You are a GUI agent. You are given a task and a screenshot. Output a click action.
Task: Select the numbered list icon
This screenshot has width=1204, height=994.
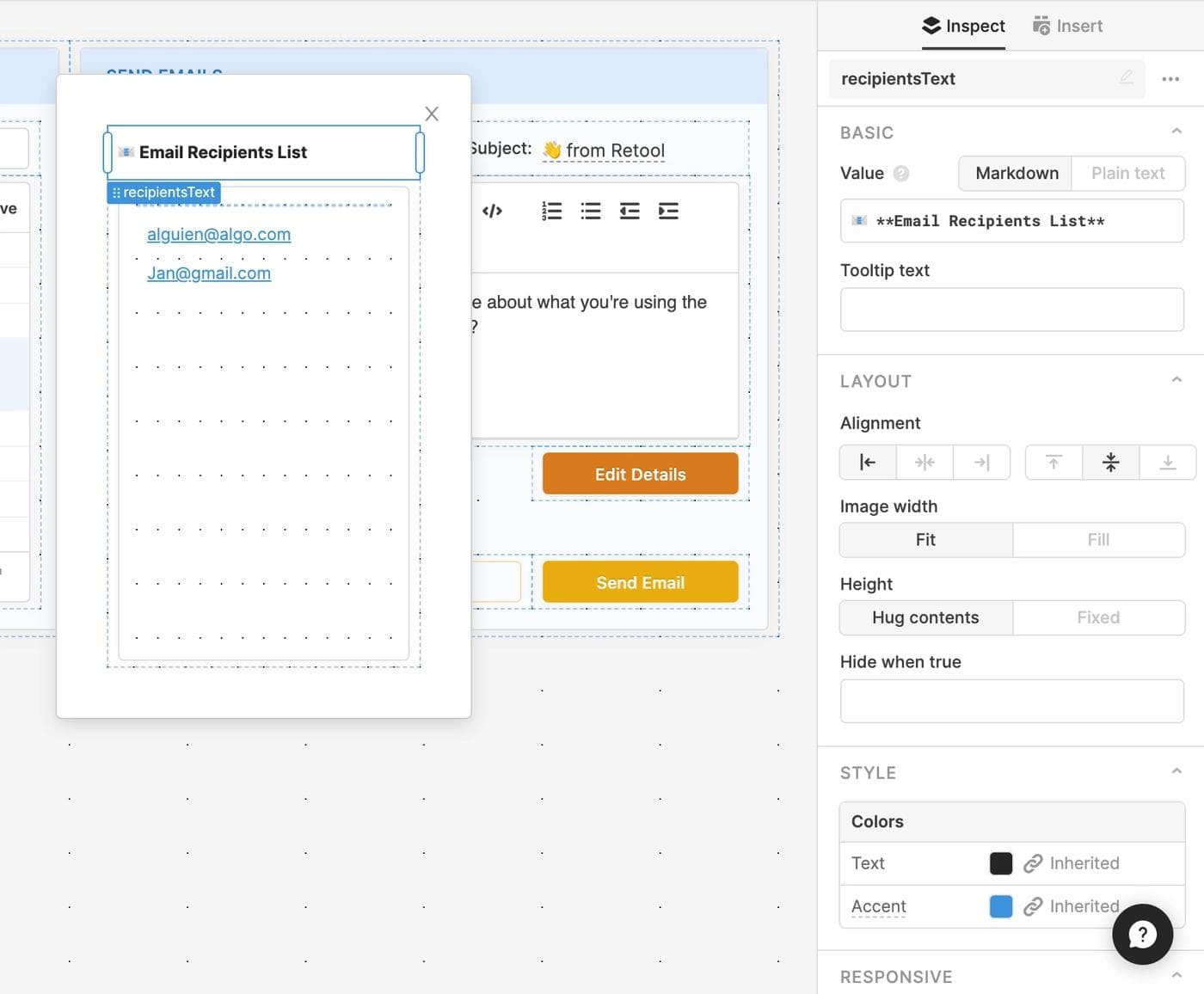[x=552, y=211]
